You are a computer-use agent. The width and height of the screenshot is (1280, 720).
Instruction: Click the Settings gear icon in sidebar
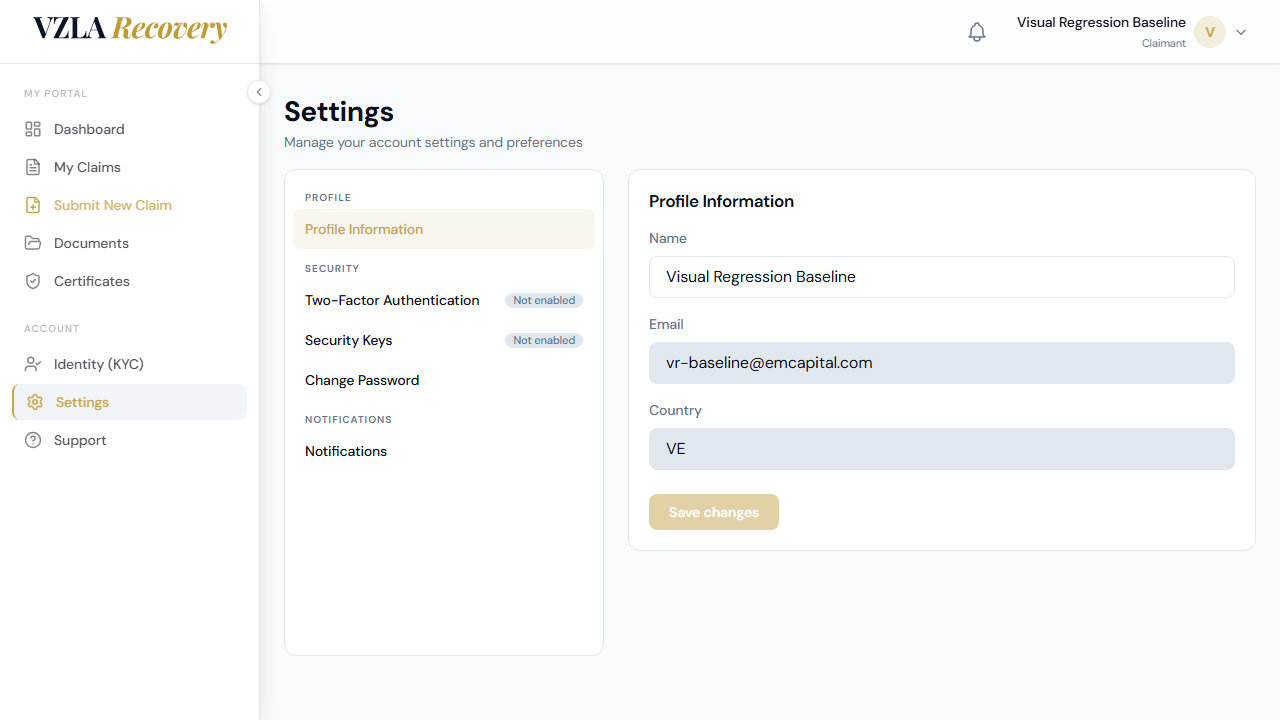(x=35, y=402)
